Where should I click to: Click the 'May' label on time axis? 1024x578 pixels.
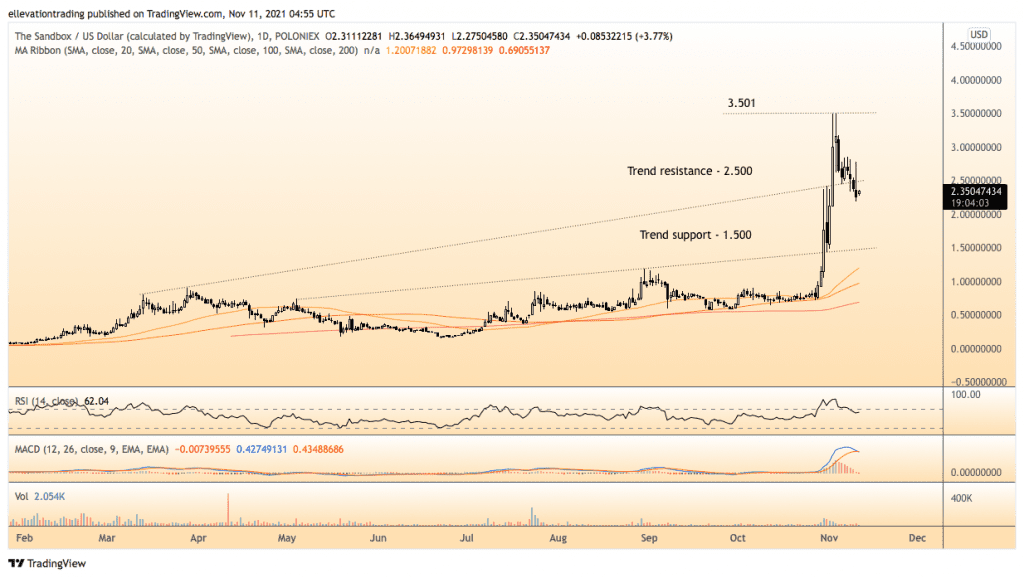pos(287,538)
